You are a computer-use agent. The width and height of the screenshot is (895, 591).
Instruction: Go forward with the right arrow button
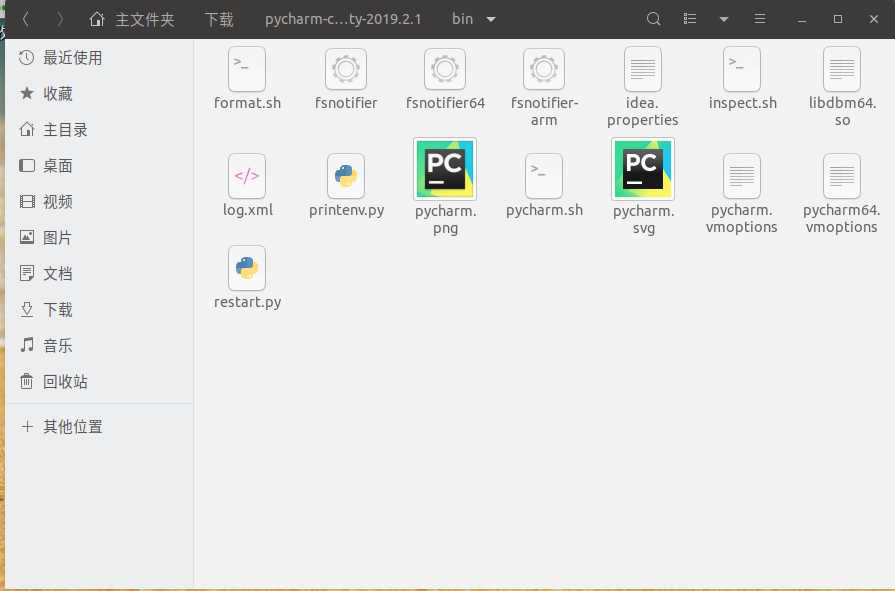pos(60,19)
